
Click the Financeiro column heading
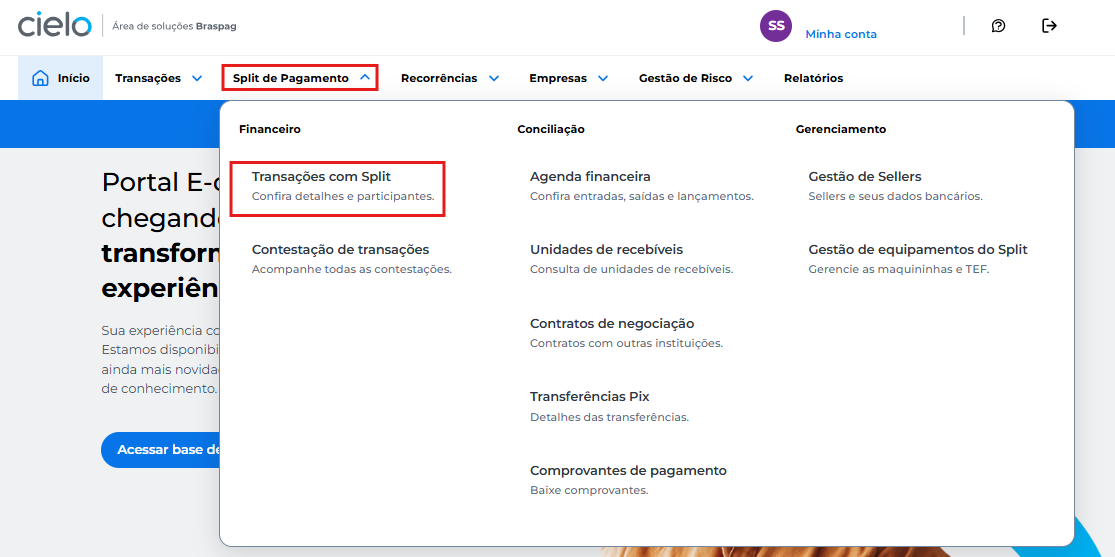click(270, 129)
